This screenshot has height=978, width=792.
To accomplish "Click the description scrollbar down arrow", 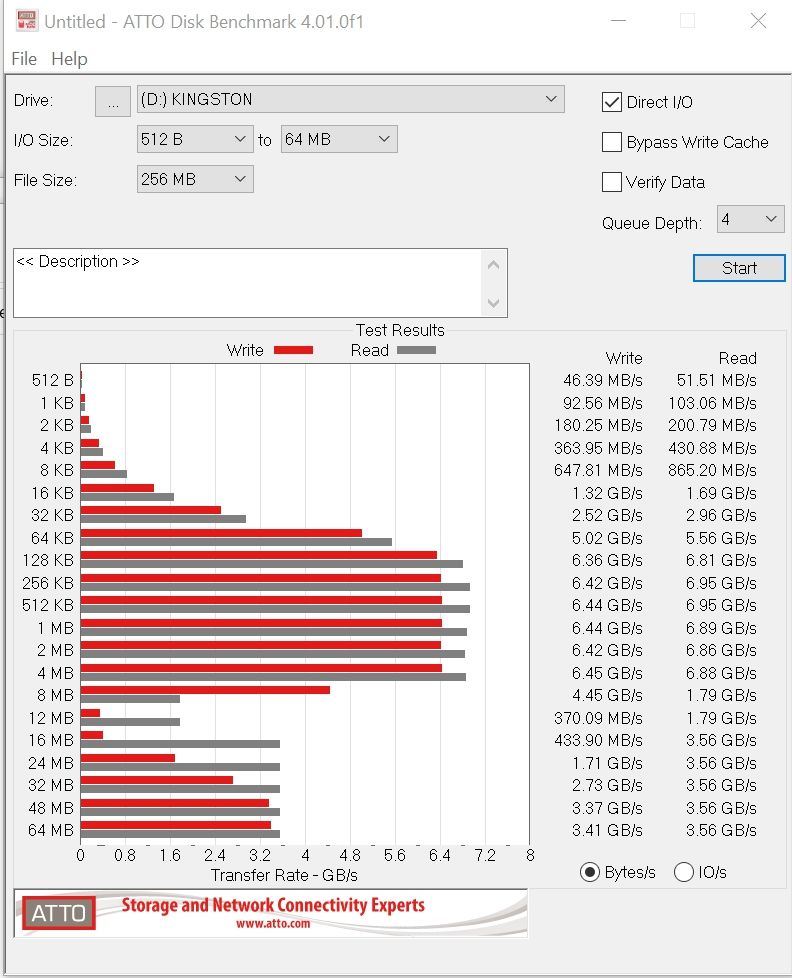I will (493, 303).
